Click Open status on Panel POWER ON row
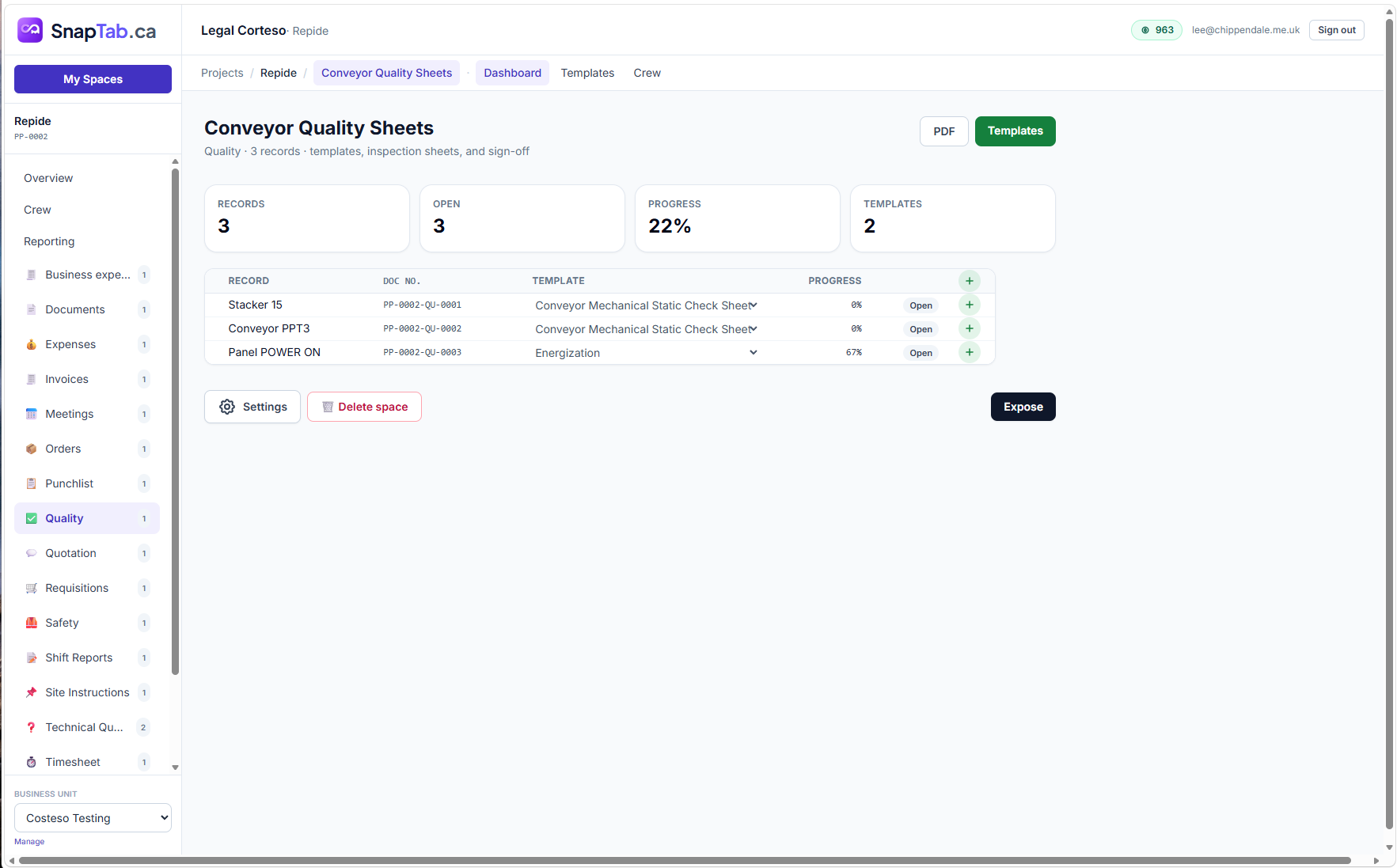Image resolution: width=1397 pixels, height=868 pixels. click(921, 353)
